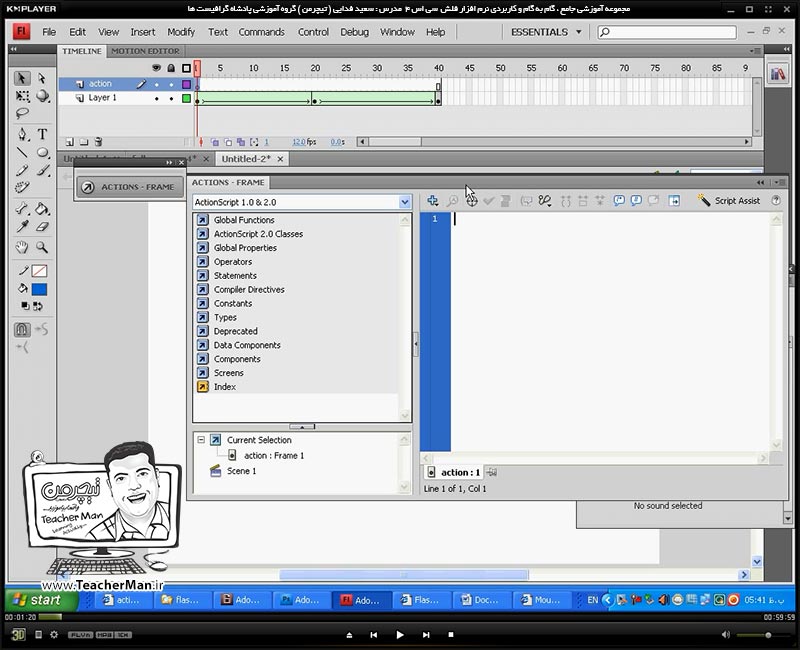Click the ACTIONS - FRAME collapsed panel button
This screenshot has width=800, height=650.
tap(130, 187)
